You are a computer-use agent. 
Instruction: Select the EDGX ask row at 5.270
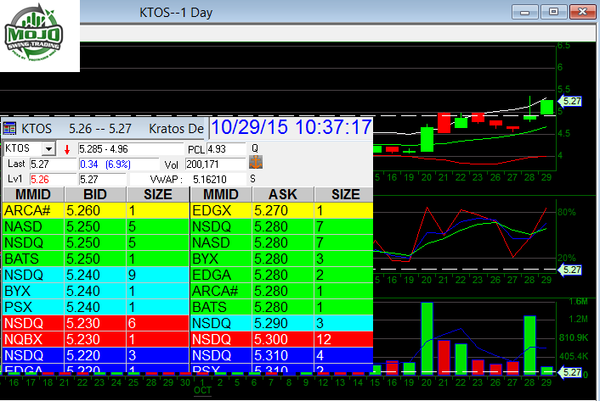coord(282,211)
